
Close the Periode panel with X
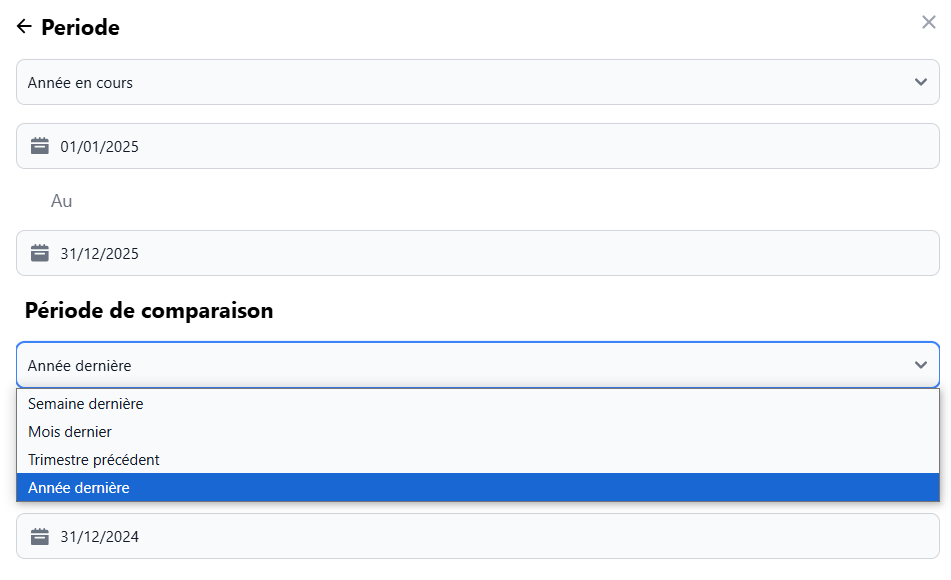pos(928,23)
